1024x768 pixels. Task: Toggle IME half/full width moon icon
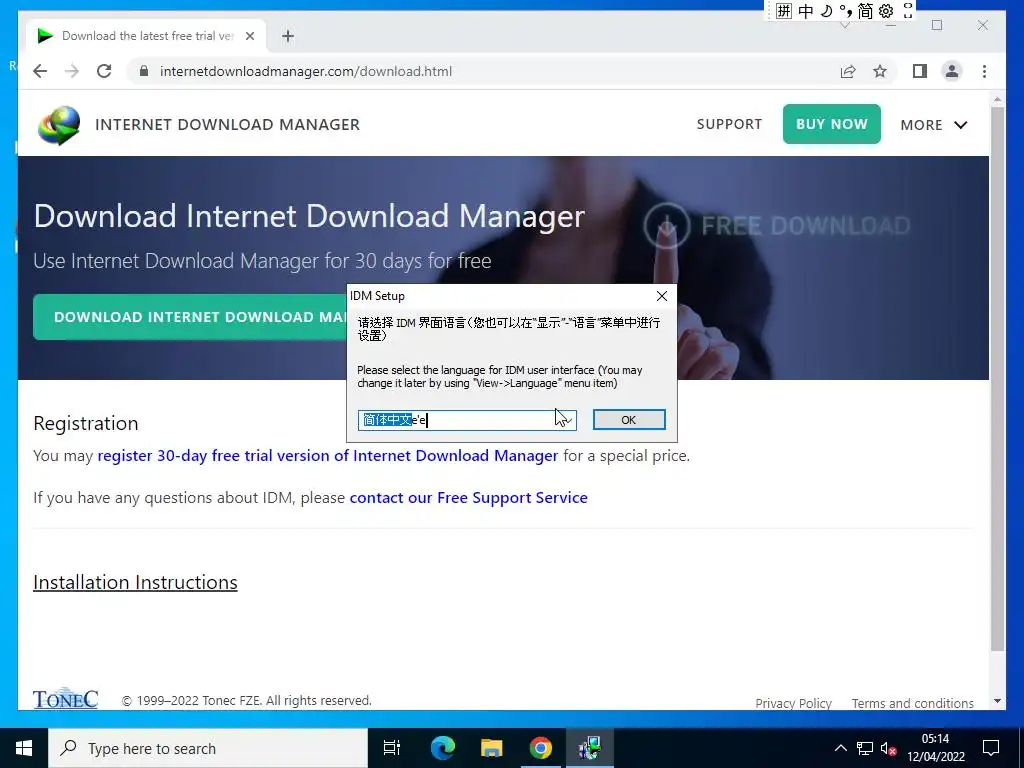coord(826,10)
